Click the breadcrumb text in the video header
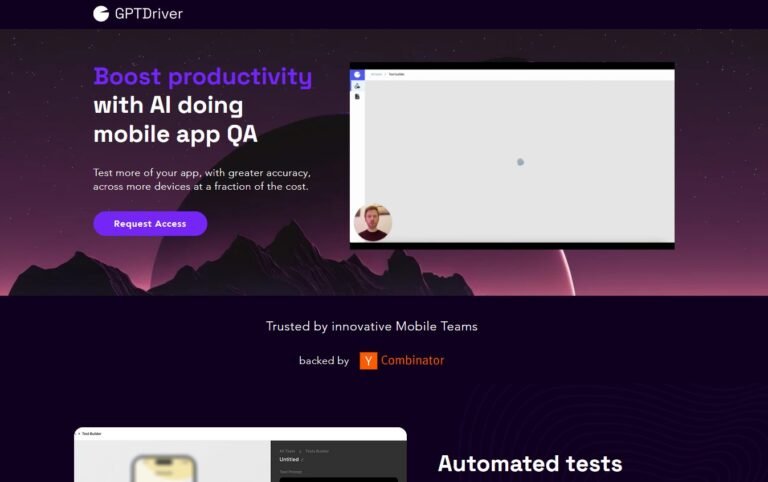The width and height of the screenshot is (768, 482). (x=388, y=74)
